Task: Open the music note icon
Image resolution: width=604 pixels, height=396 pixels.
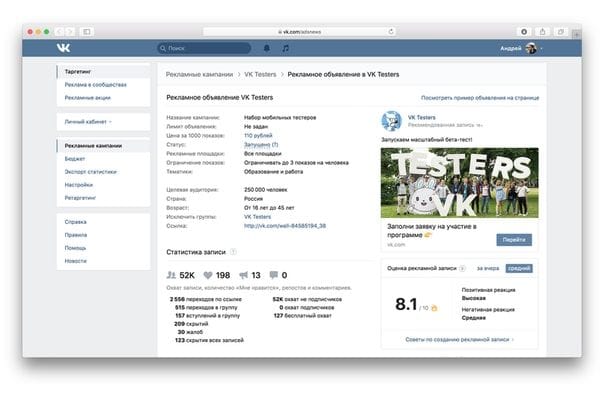Action: 285,48
